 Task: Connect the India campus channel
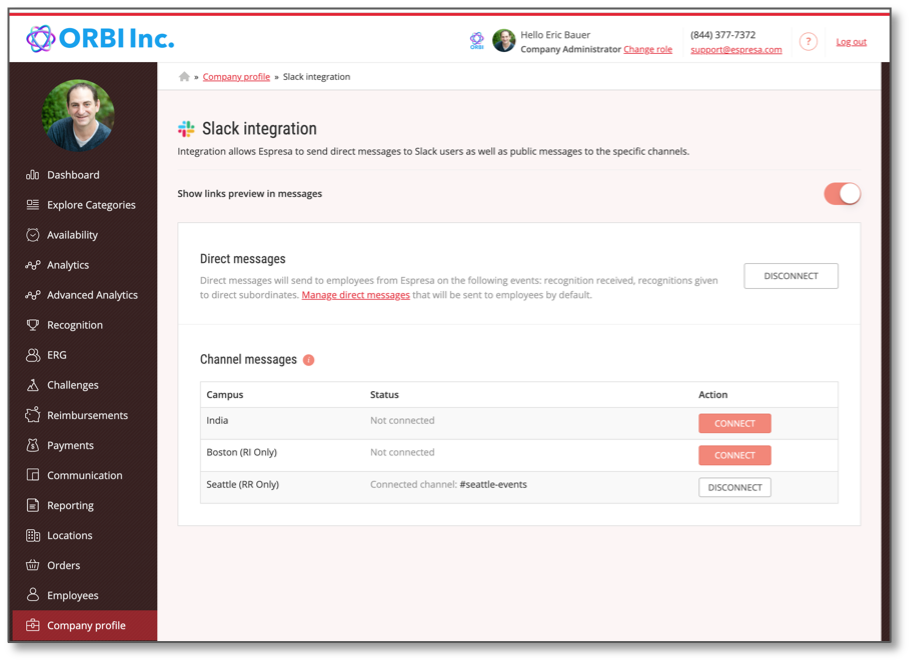[x=734, y=424]
